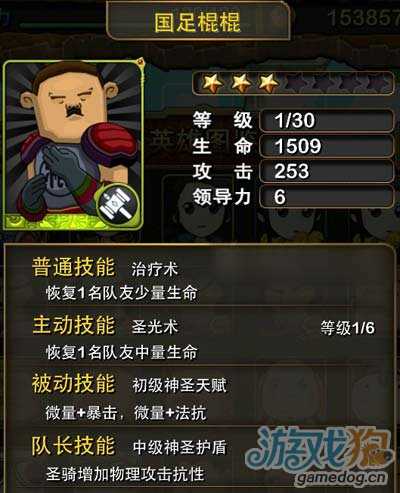Click the 领导力 6 value field
Viewport: 400px width, 493px height.
coord(326,197)
